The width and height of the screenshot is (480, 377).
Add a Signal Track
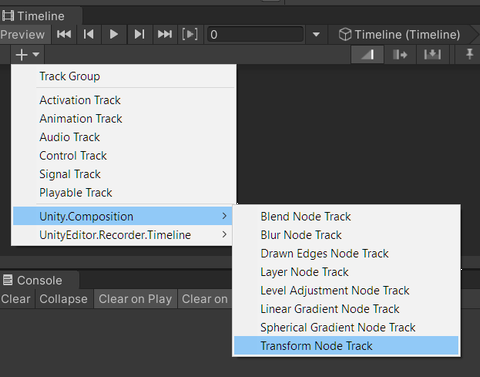pyautogui.click(x=124, y=174)
